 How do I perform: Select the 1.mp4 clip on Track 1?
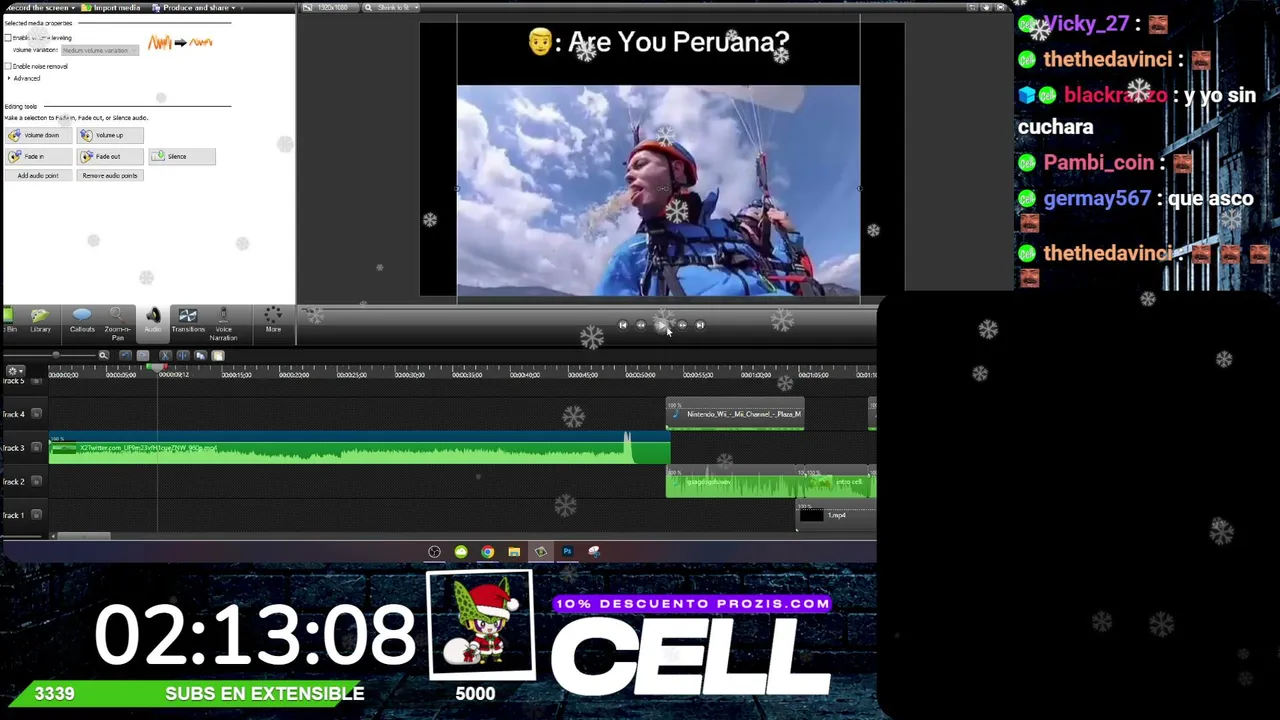(x=837, y=515)
